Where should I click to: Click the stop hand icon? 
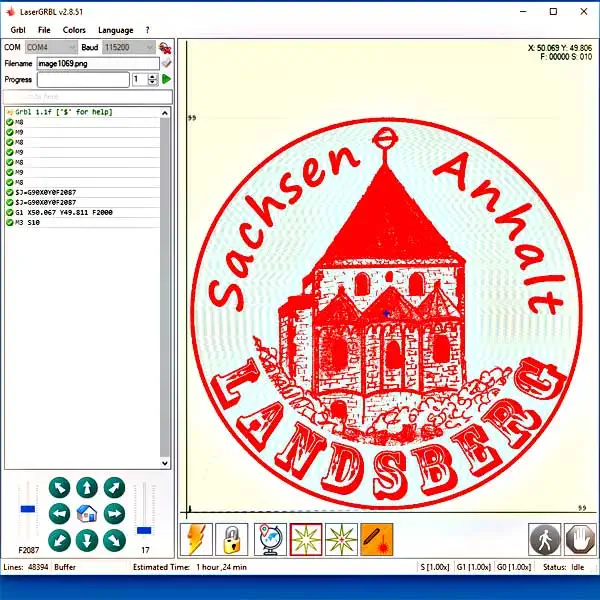click(x=580, y=540)
